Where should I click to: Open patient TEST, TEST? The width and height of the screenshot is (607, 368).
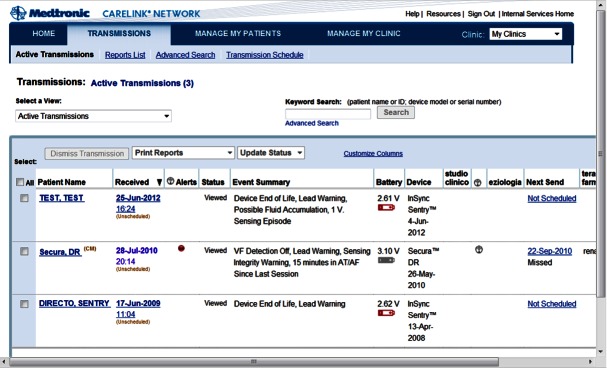click(62, 198)
